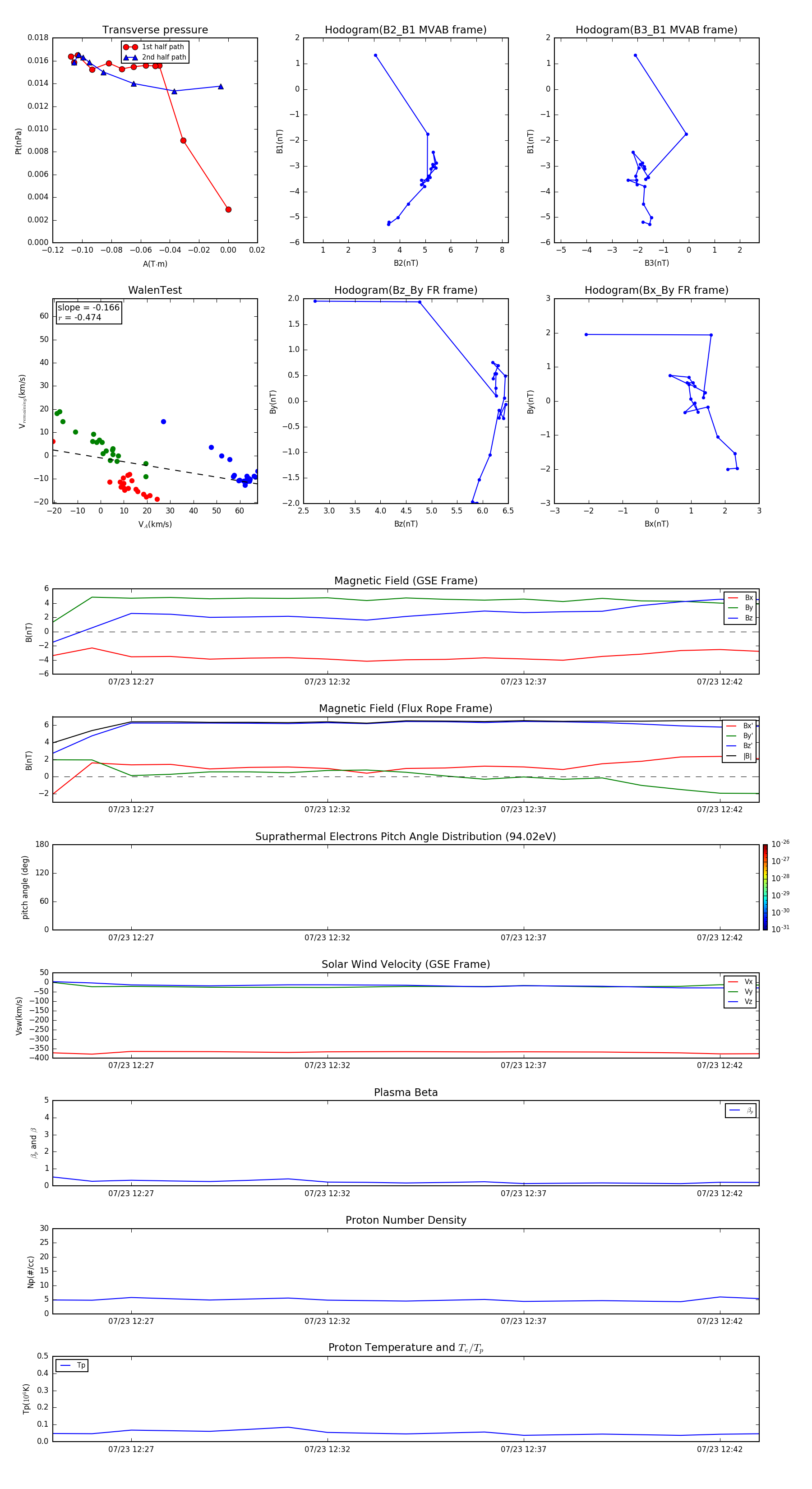Click the Vz legend entry in velocity plot

(740, 1001)
